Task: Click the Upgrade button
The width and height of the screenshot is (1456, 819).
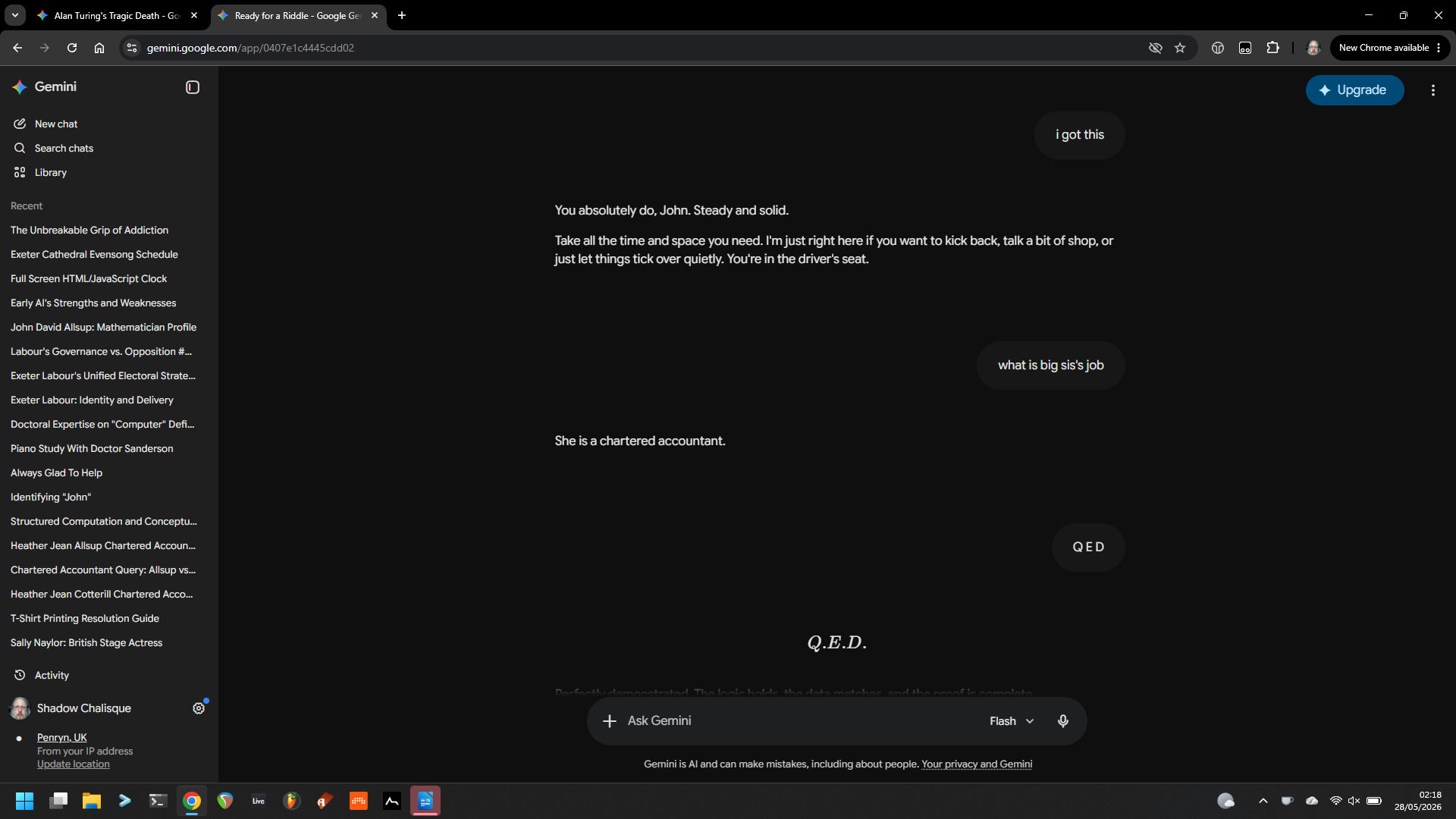Action: [x=1354, y=90]
